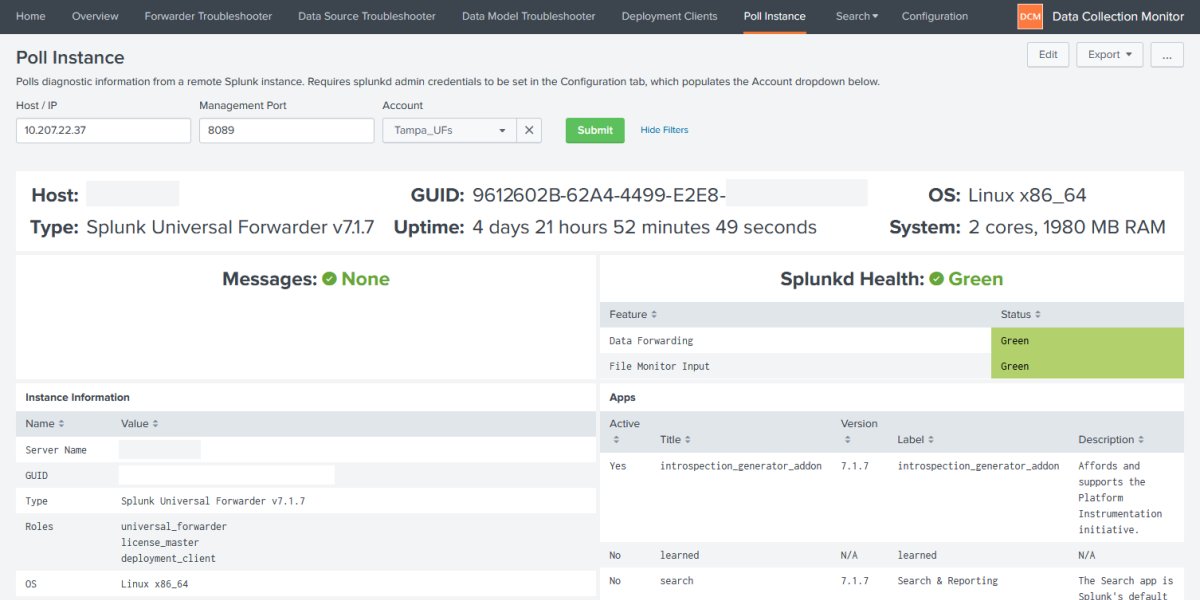
Task: Clear the Account selection with the X
Action: click(529, 130)
